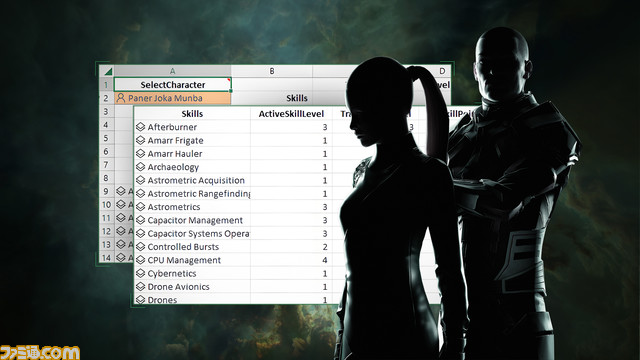The width and height of the screenshot is (640, 360).
Task: Select row 7 header
Action: pyautogui.click(x=106, y=164)
